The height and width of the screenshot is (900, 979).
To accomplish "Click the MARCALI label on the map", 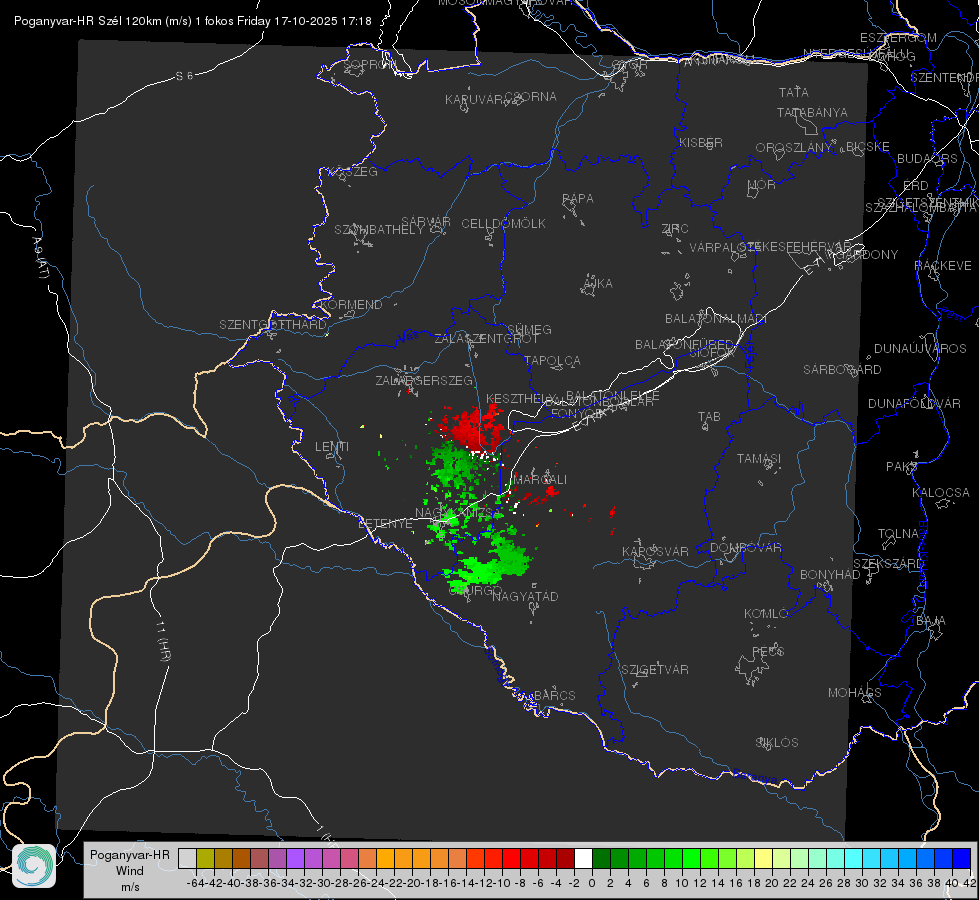I will (x=540, y=480).
